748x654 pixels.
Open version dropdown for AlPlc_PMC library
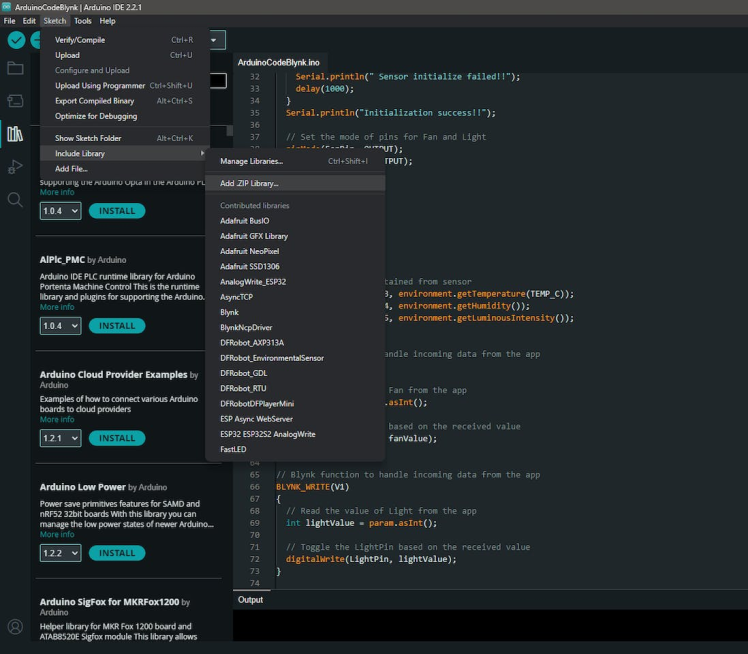click(60, 326)
